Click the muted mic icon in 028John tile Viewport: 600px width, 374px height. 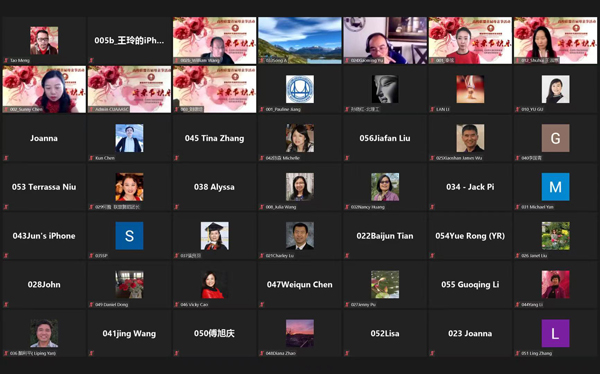tap(6, 304)
